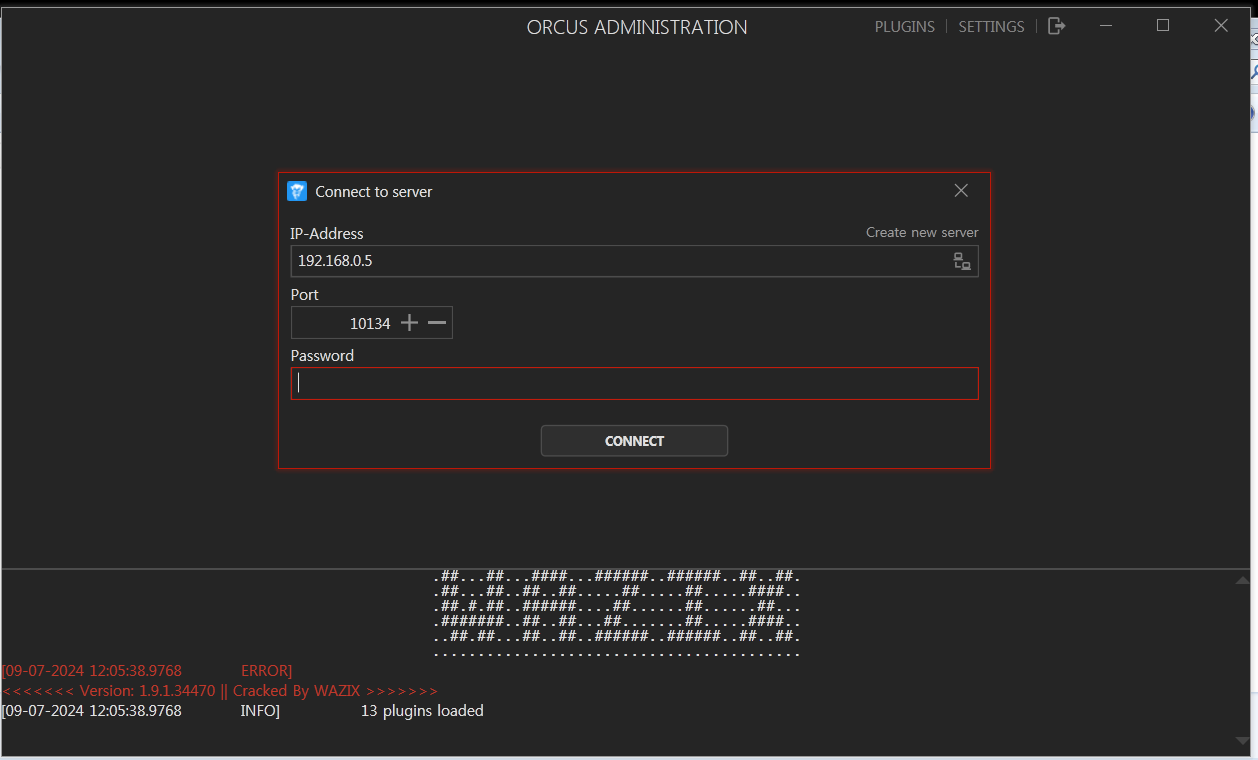Follow the Create new server link
Viewport: 1258px width, 760px height.
922,232
